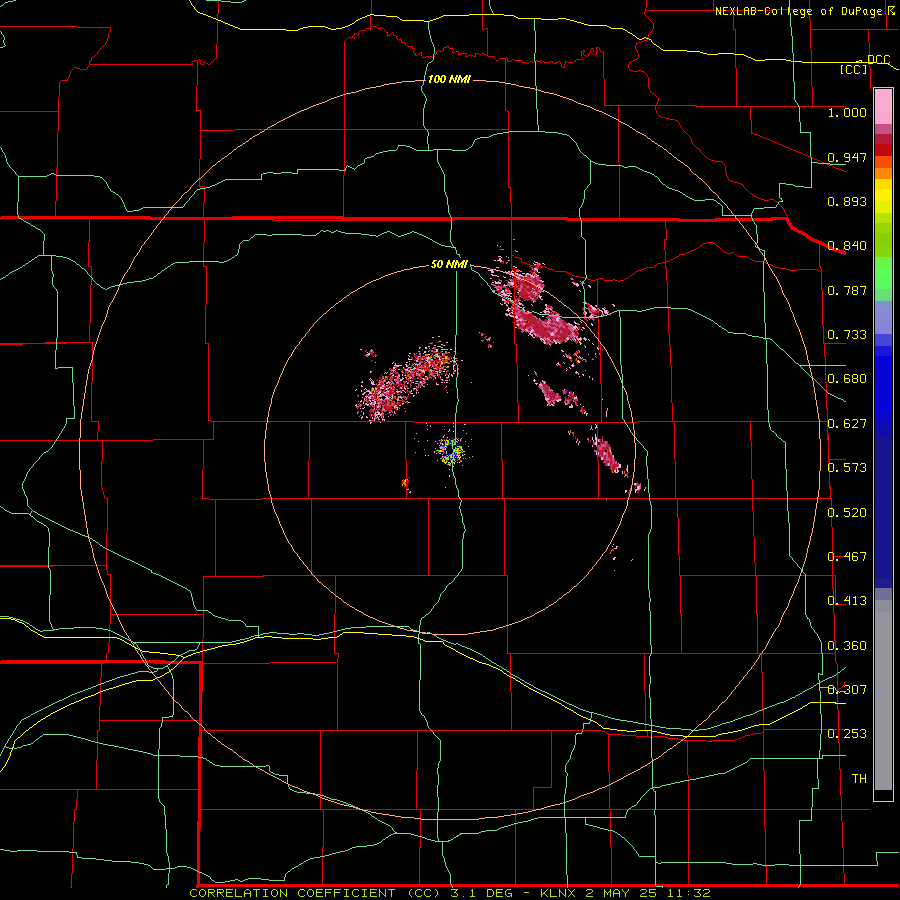Click the TH label at scale bottom

click(859, 779)
